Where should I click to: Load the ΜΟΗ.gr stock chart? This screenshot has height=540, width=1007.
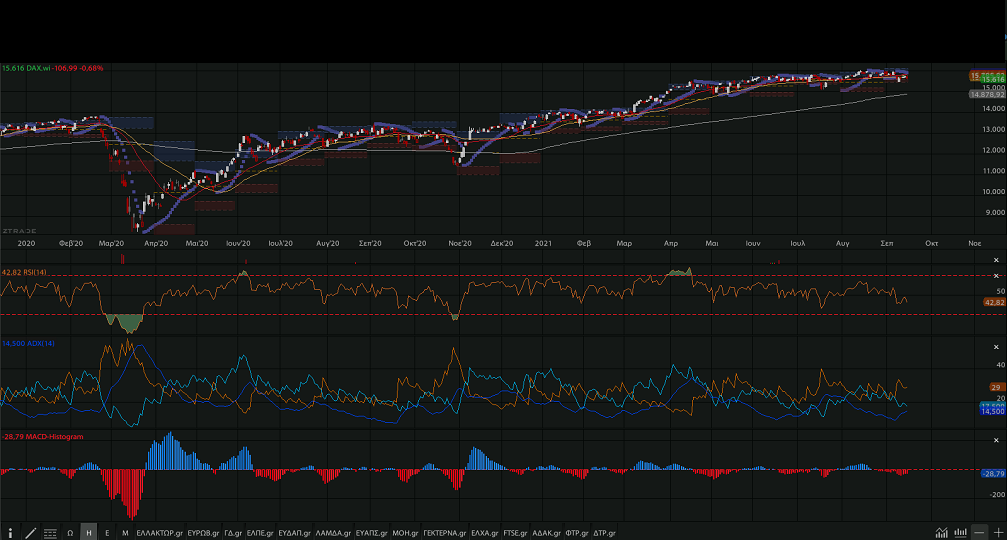(405, 533)
